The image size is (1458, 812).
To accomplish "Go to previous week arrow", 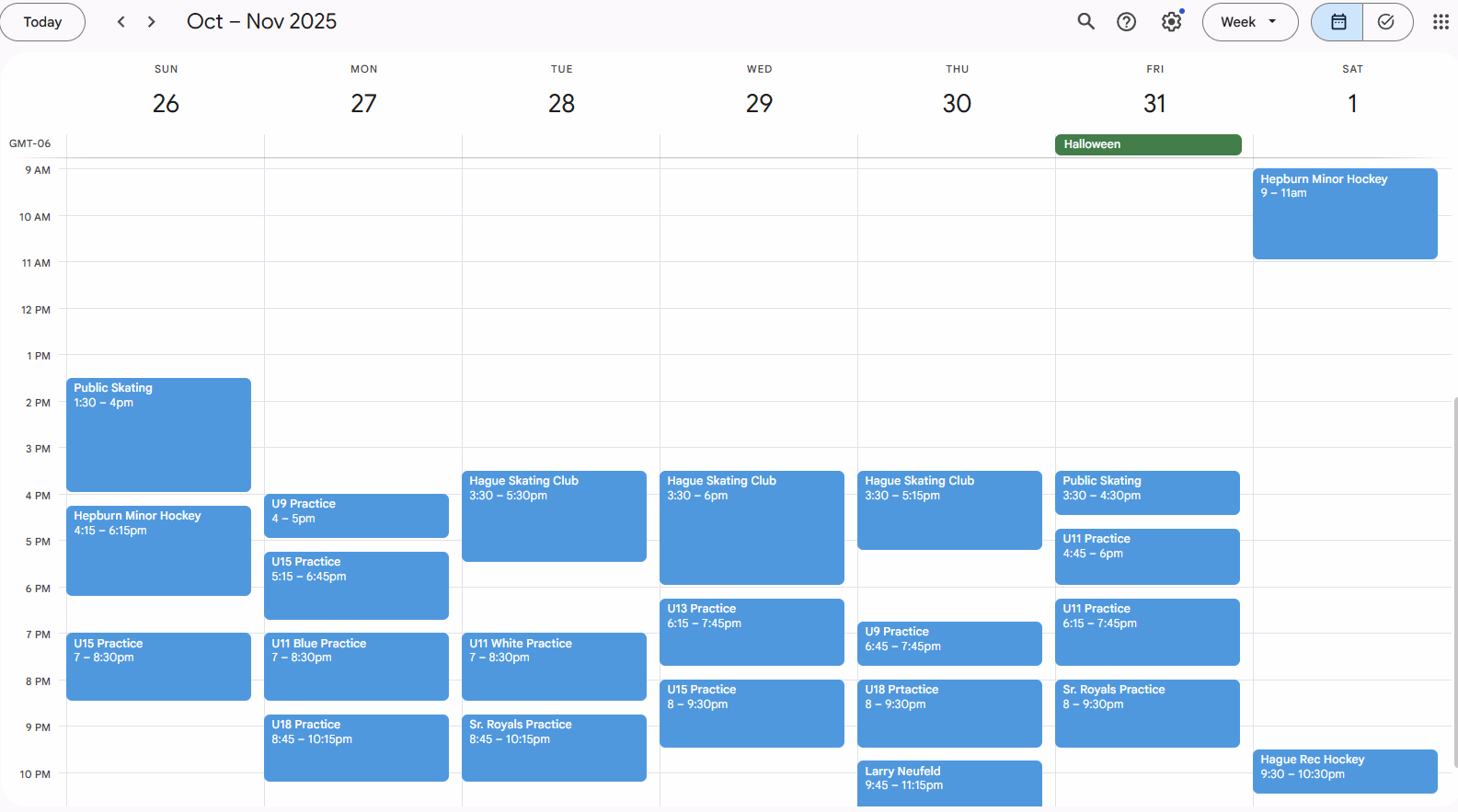I will coord(121,22).
